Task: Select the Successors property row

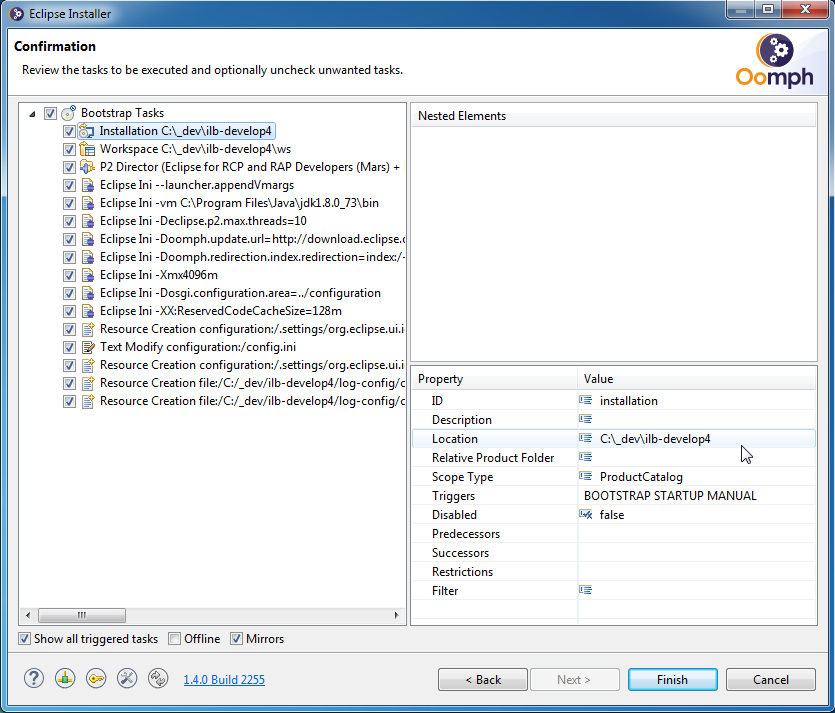Action: point(613,553)
